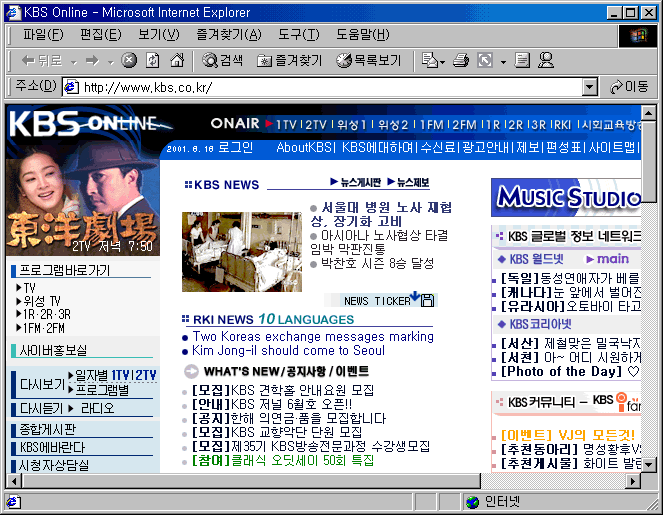Open the 뉴스제보 news tip link
663x515 pixels.
(x=408, y=182)
